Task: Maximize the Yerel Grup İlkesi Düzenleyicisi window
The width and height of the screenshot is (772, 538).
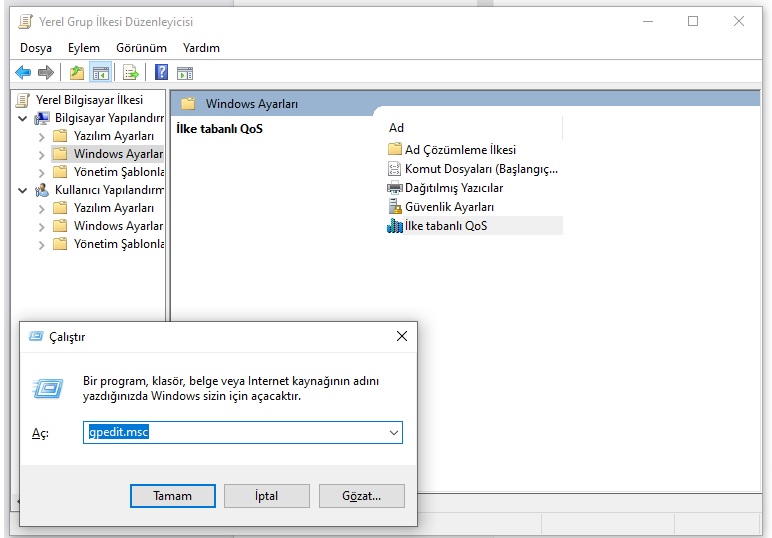Action: pos(693,21)
